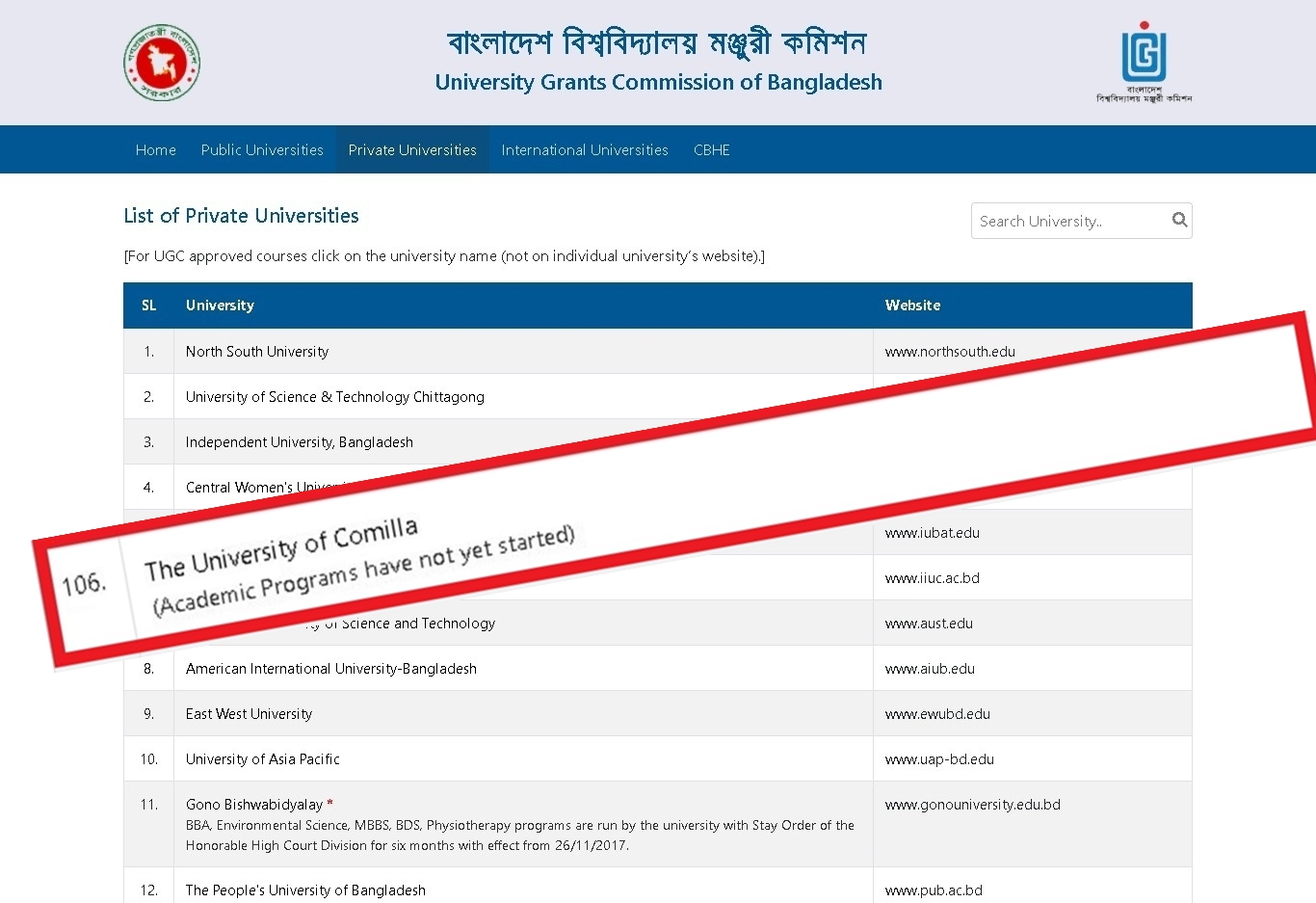Open University of Science & Technology Chittagong

point(335,397)
